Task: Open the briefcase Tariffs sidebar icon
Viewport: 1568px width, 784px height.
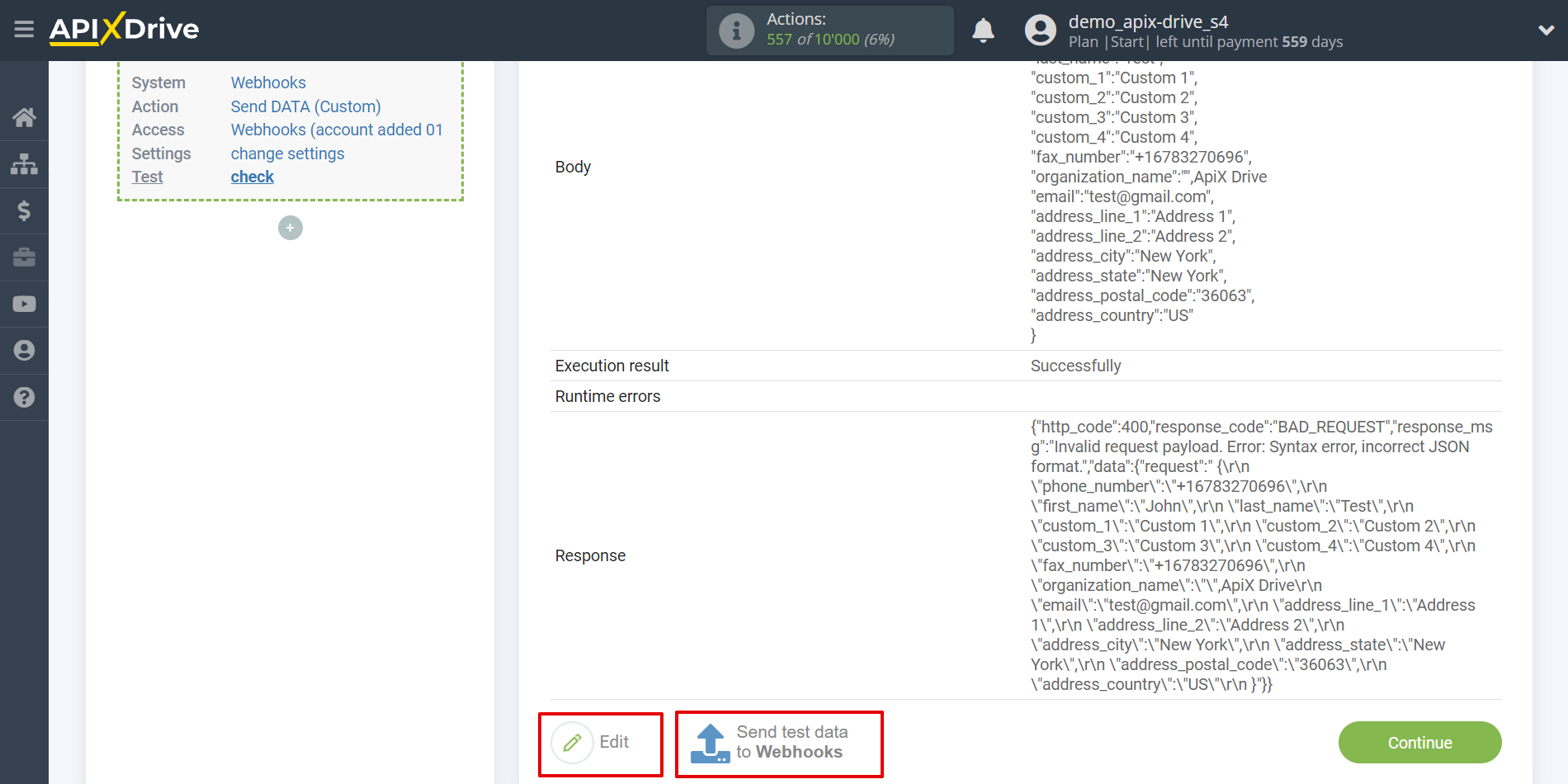Action: click(24, 257)
